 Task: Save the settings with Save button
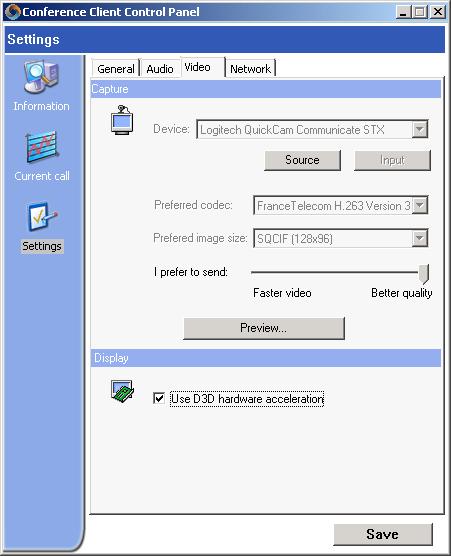click(x=383, y=534)
